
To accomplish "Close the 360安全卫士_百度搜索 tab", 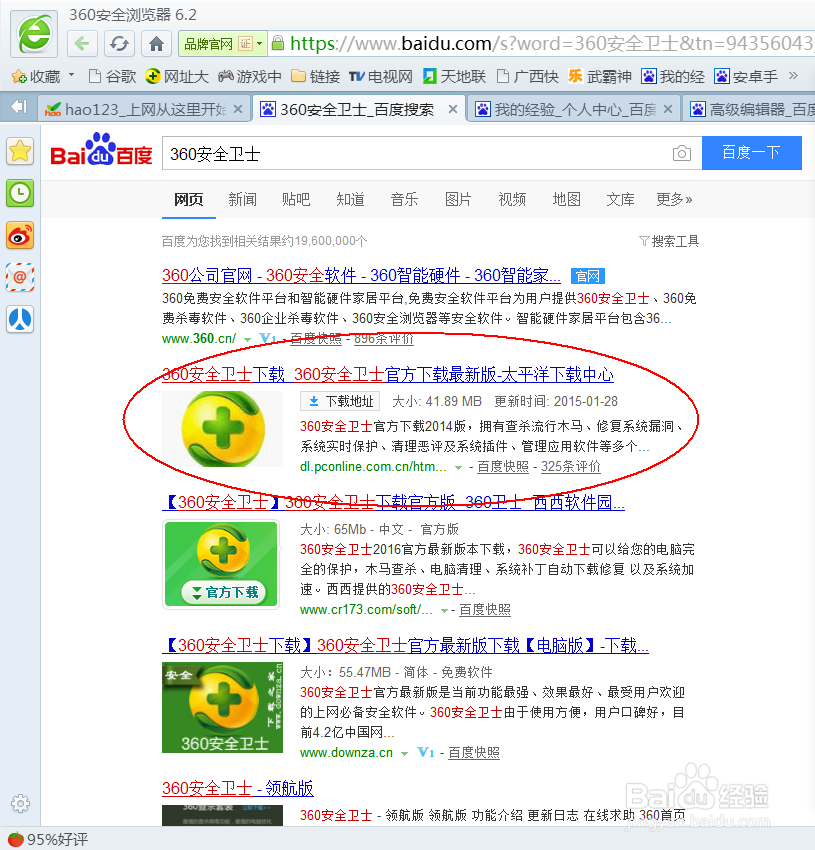I will [x=453, y=110].
